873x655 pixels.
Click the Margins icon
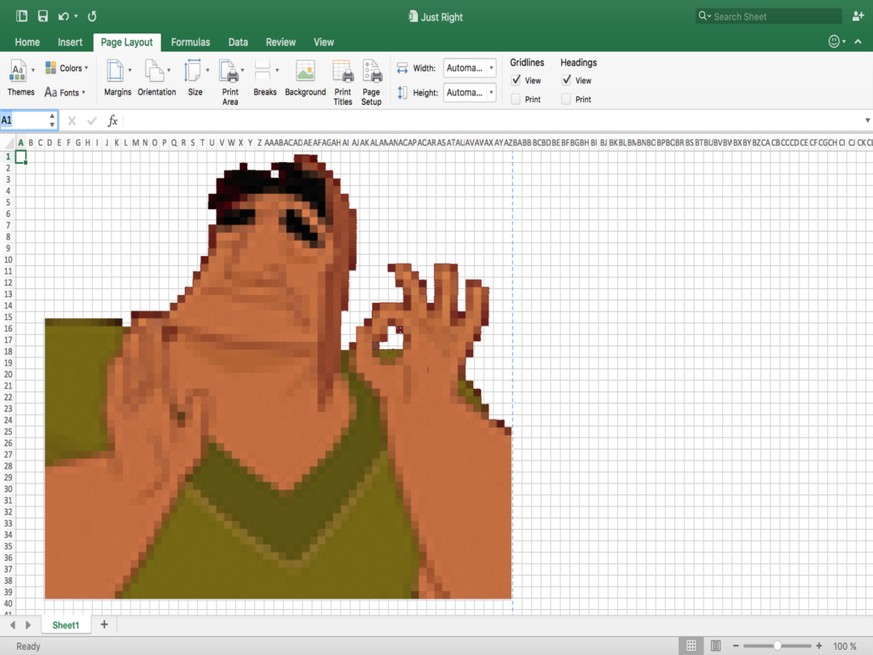point(116,72)
